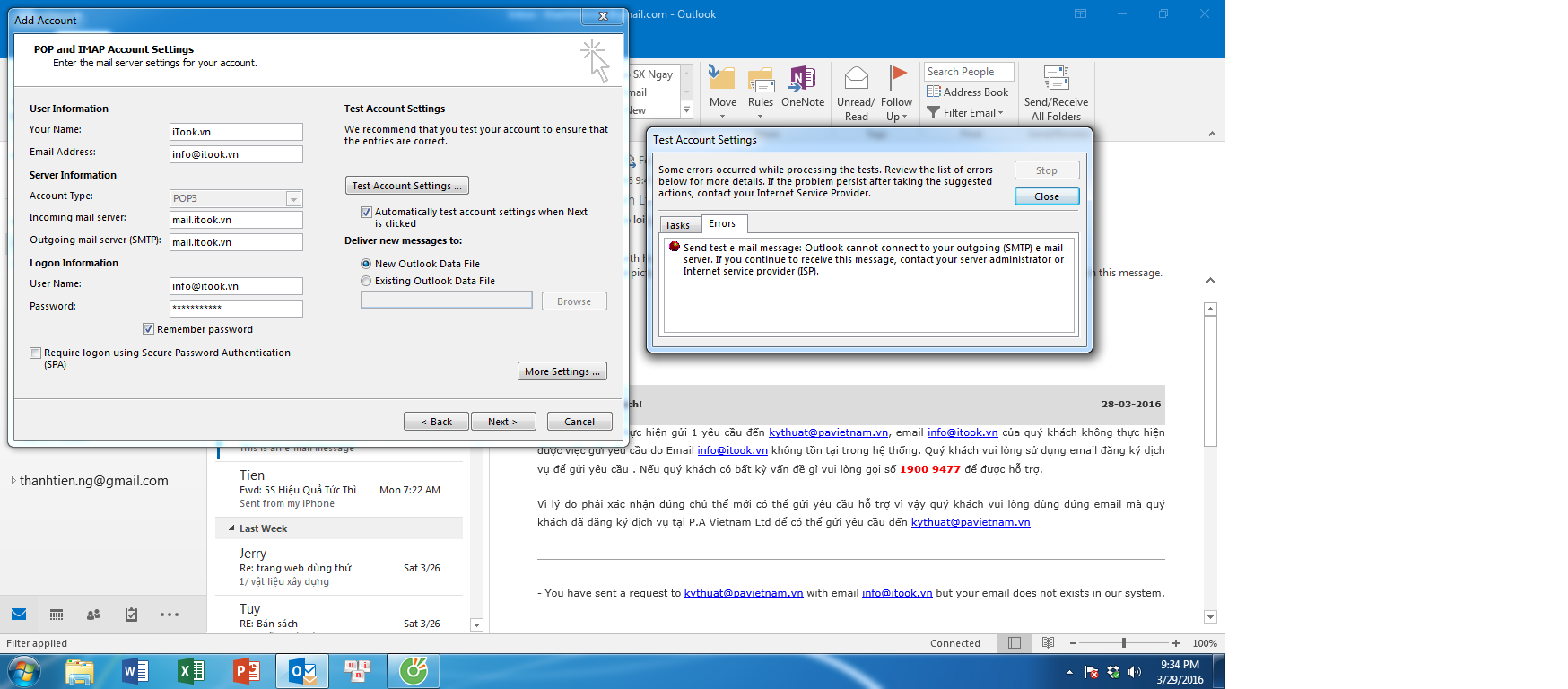Toggle Unread/Read status button
Image resolution: width=1568 pixels, height=689 pixels.
tap(856, 94)
